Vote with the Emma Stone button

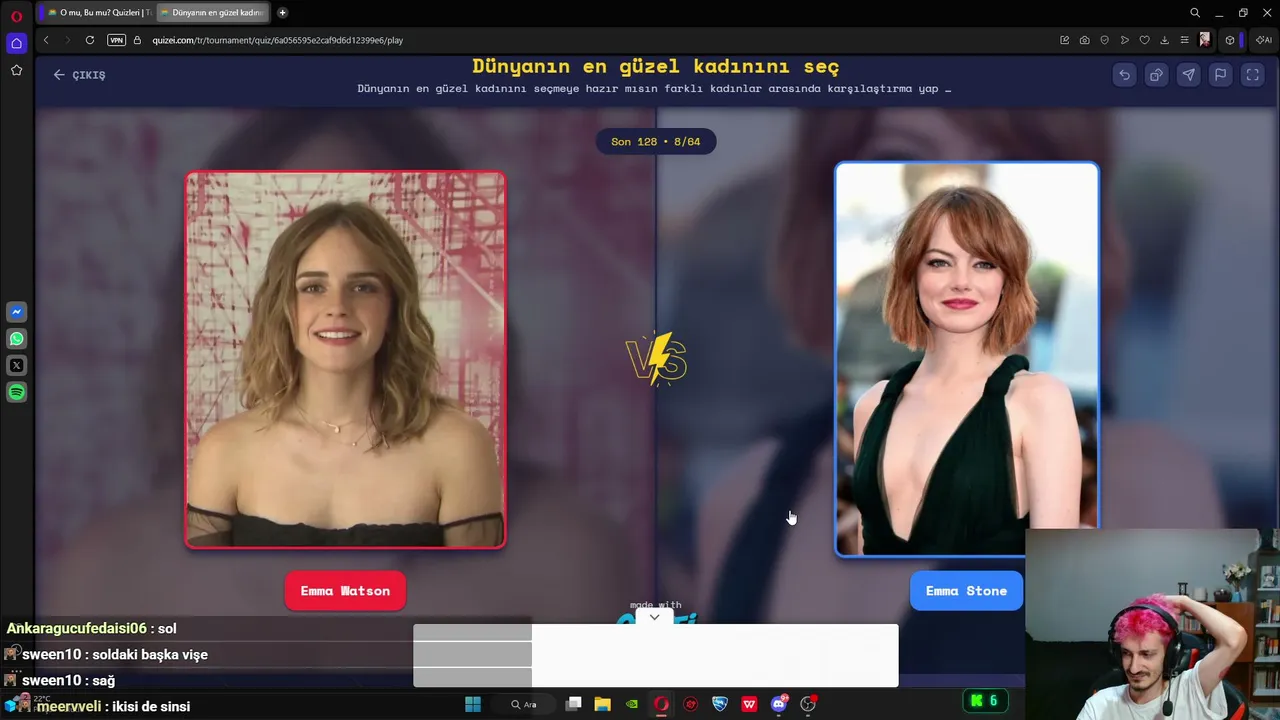tap(966, 591)
